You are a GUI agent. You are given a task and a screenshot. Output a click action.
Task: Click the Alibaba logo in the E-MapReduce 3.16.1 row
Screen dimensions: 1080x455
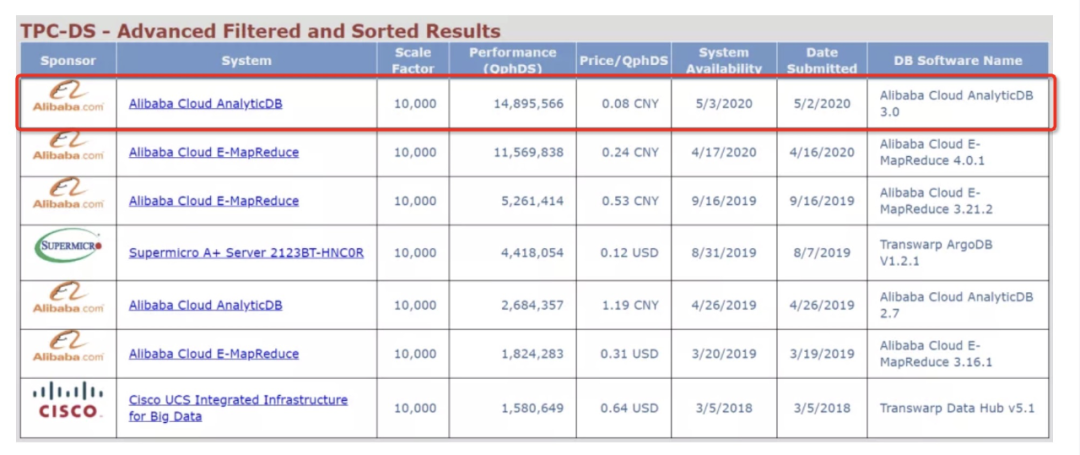[68, 348]
